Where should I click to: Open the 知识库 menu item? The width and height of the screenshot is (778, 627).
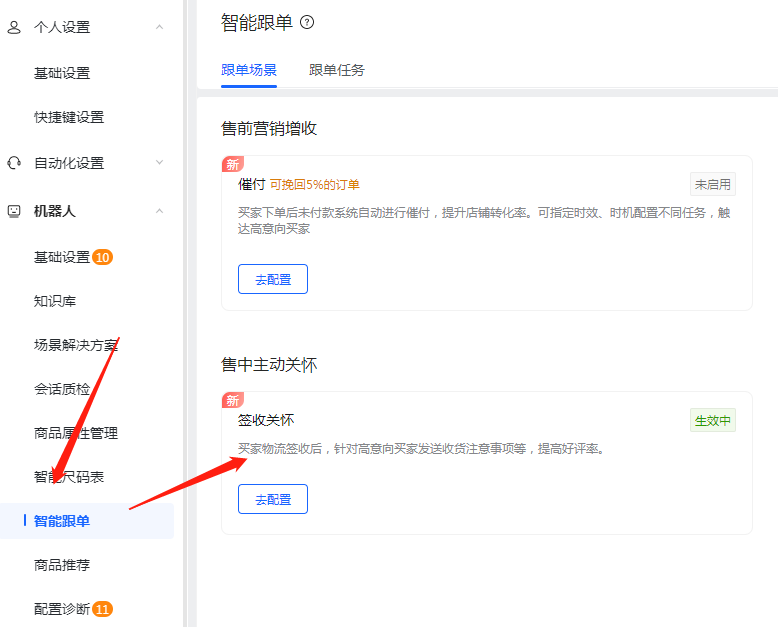[55, 301]
